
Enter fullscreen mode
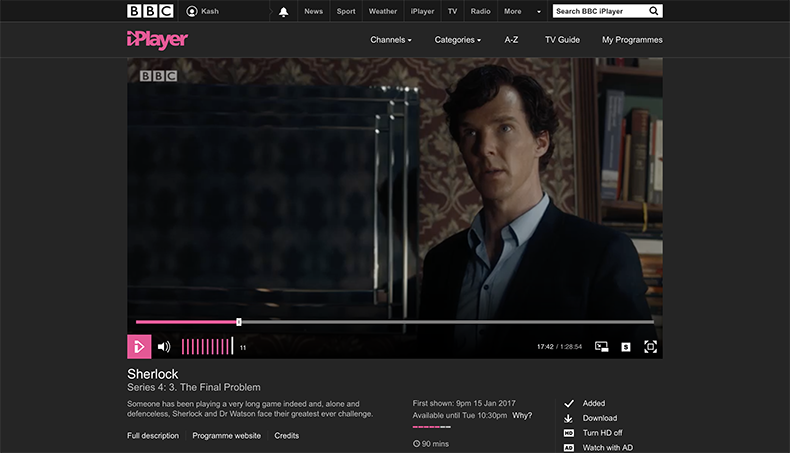[650, 347]
